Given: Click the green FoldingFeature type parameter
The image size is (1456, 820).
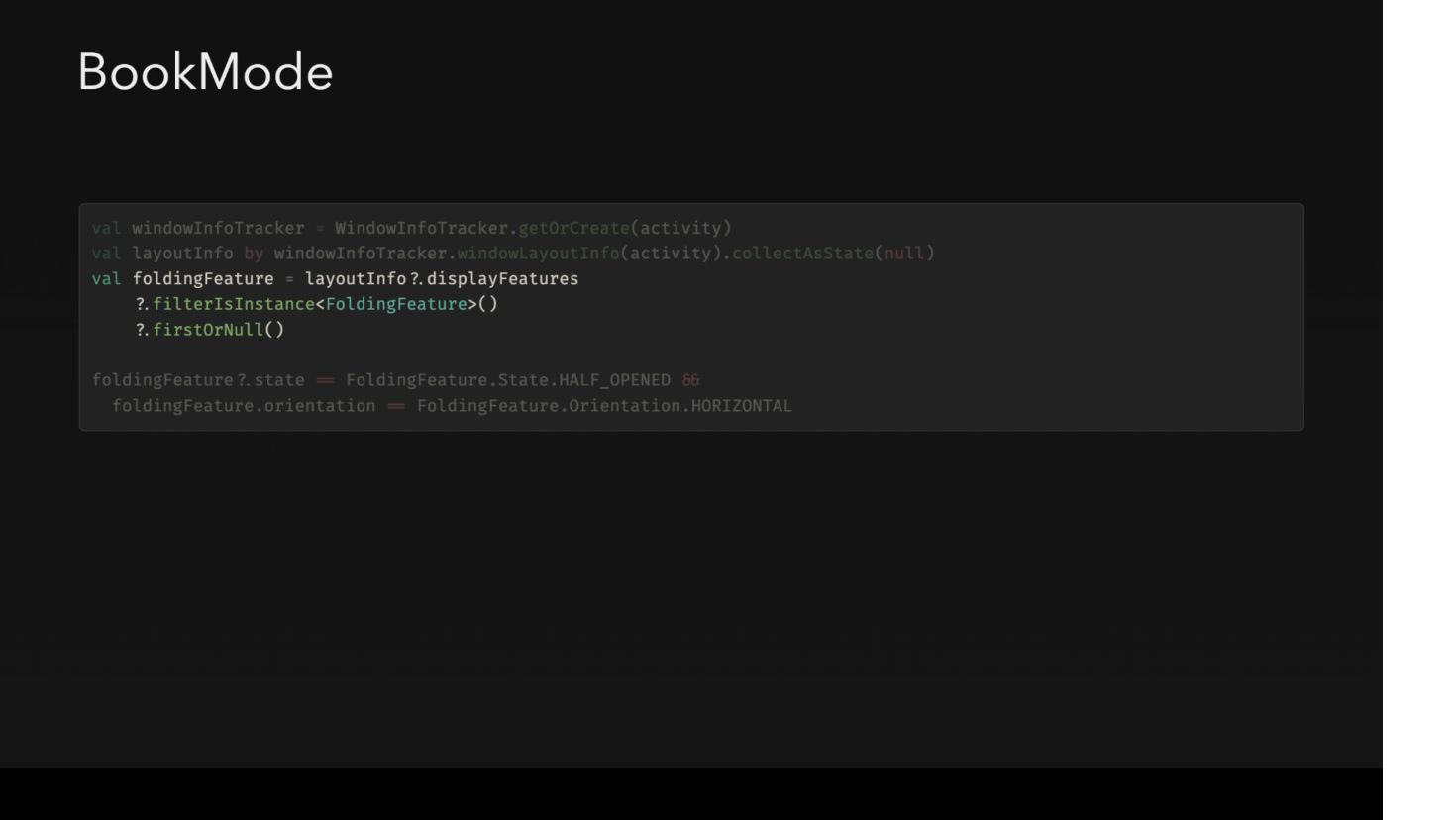Looking at the screenshot, I should point(396,304).
